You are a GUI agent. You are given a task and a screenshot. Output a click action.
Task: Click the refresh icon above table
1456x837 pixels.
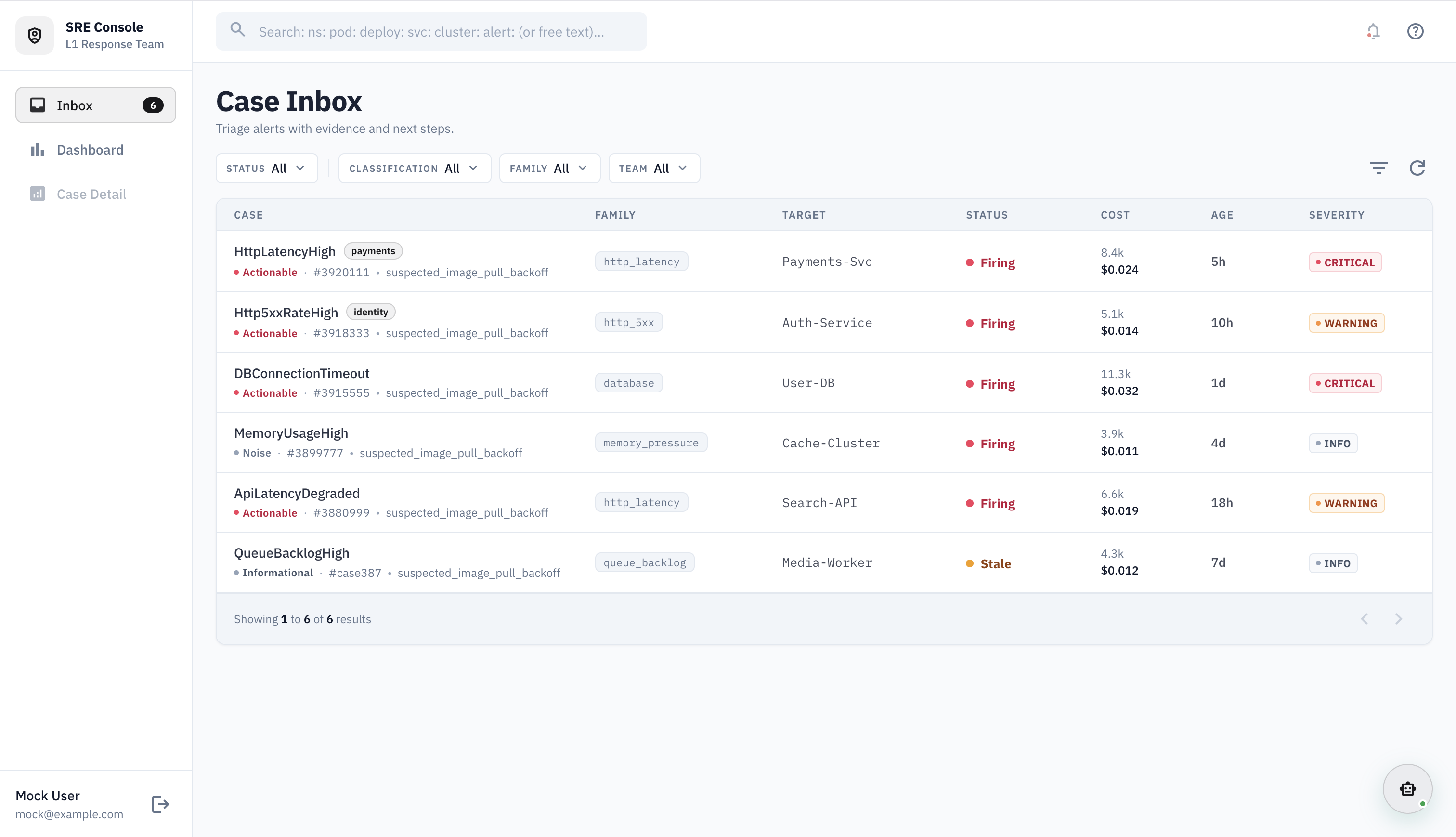[1417, 168]
